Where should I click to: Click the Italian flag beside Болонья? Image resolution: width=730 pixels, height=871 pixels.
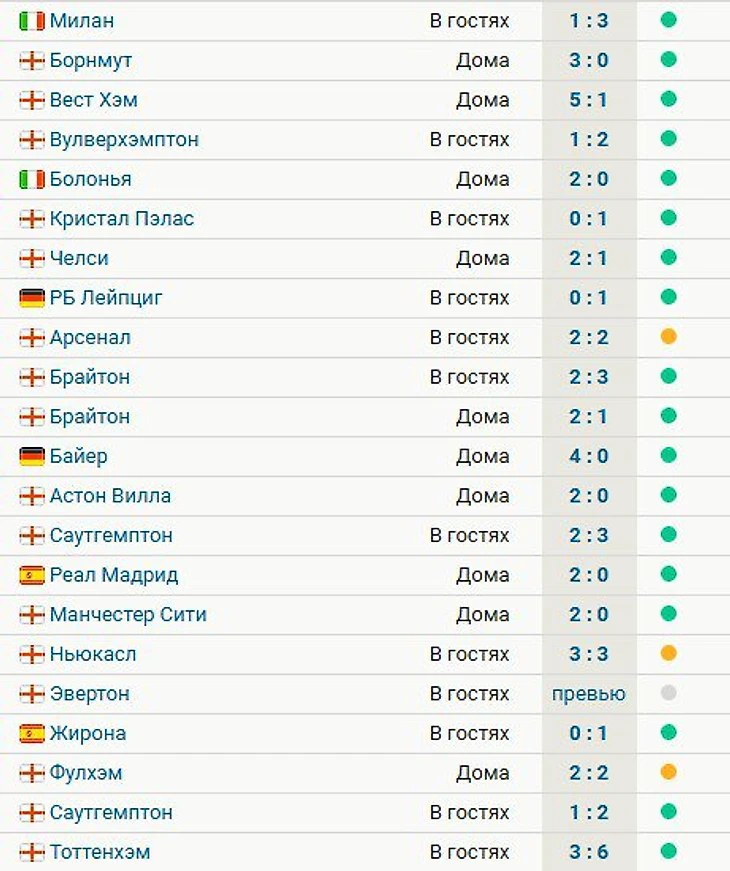(x=32, y=179)
